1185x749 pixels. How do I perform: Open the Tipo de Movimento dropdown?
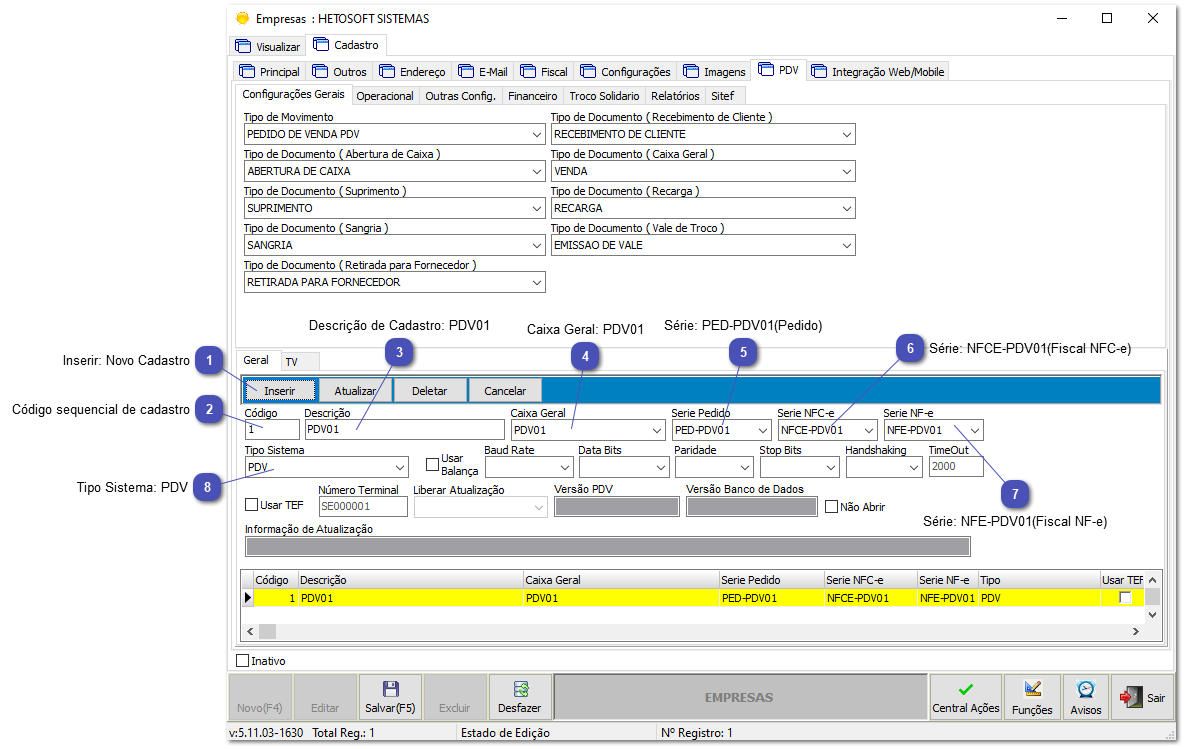point(537,134)
